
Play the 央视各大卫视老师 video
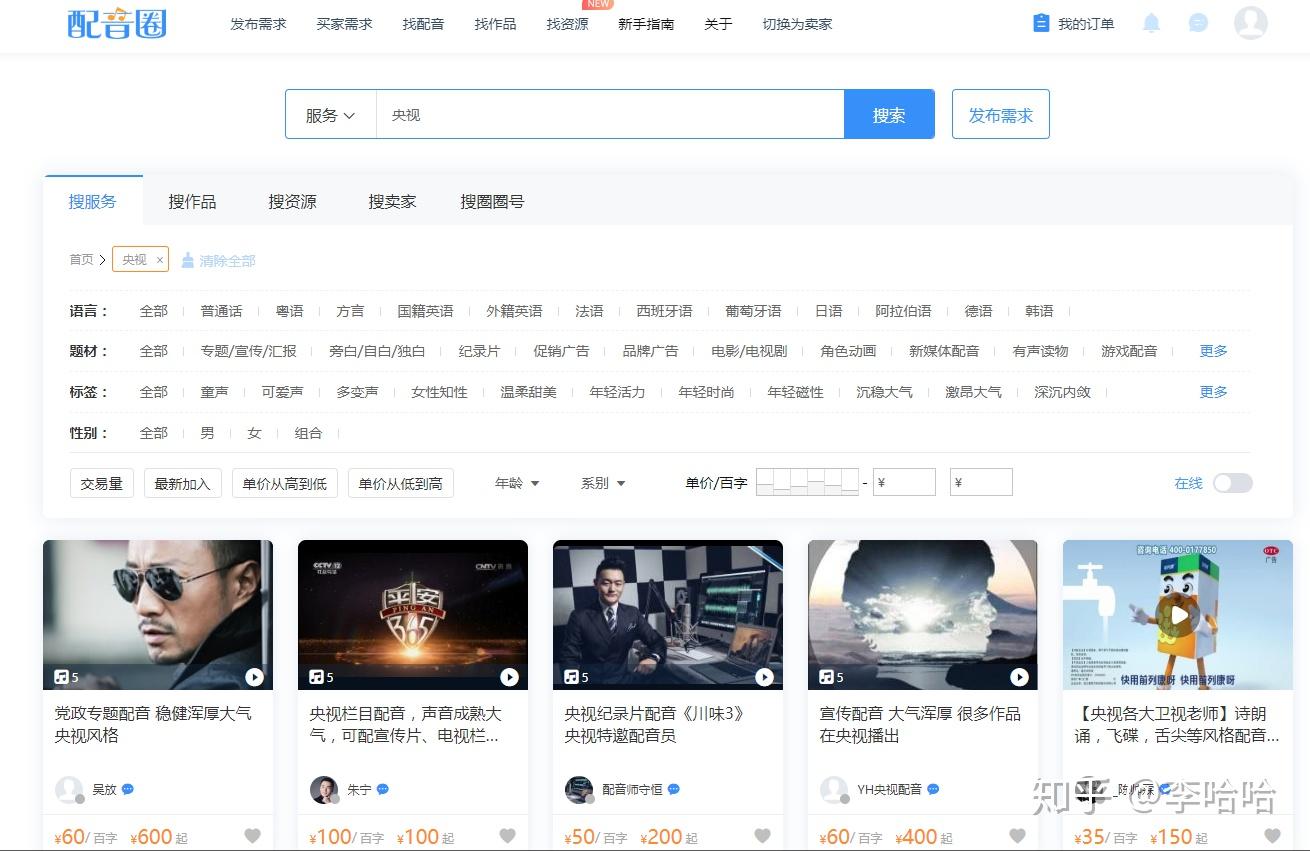coord(1178,615)
